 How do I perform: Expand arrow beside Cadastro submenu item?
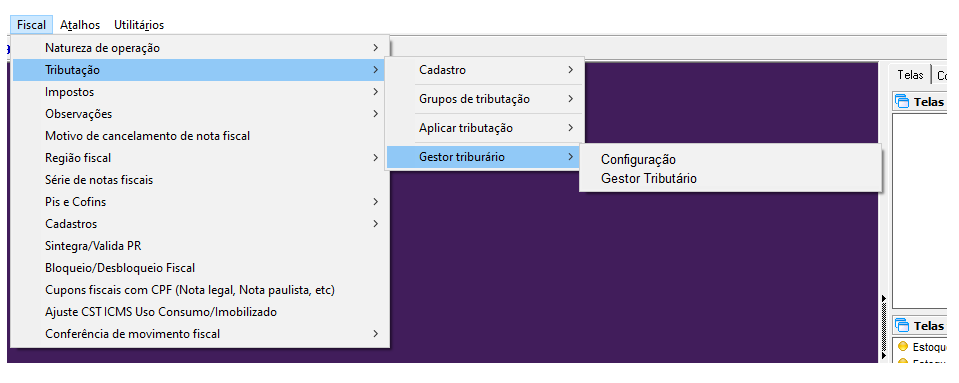point(570,70)
